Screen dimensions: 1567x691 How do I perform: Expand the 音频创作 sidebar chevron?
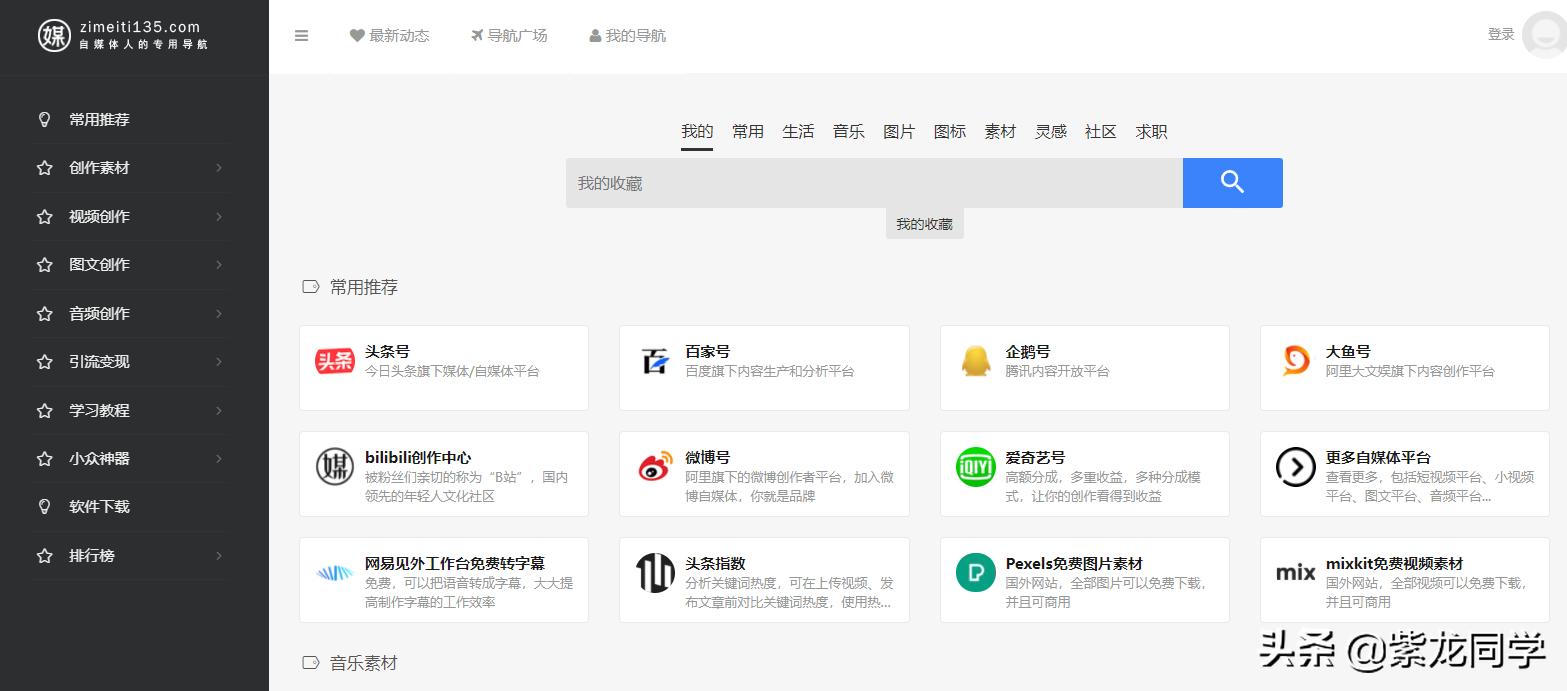tap(219, 314)
